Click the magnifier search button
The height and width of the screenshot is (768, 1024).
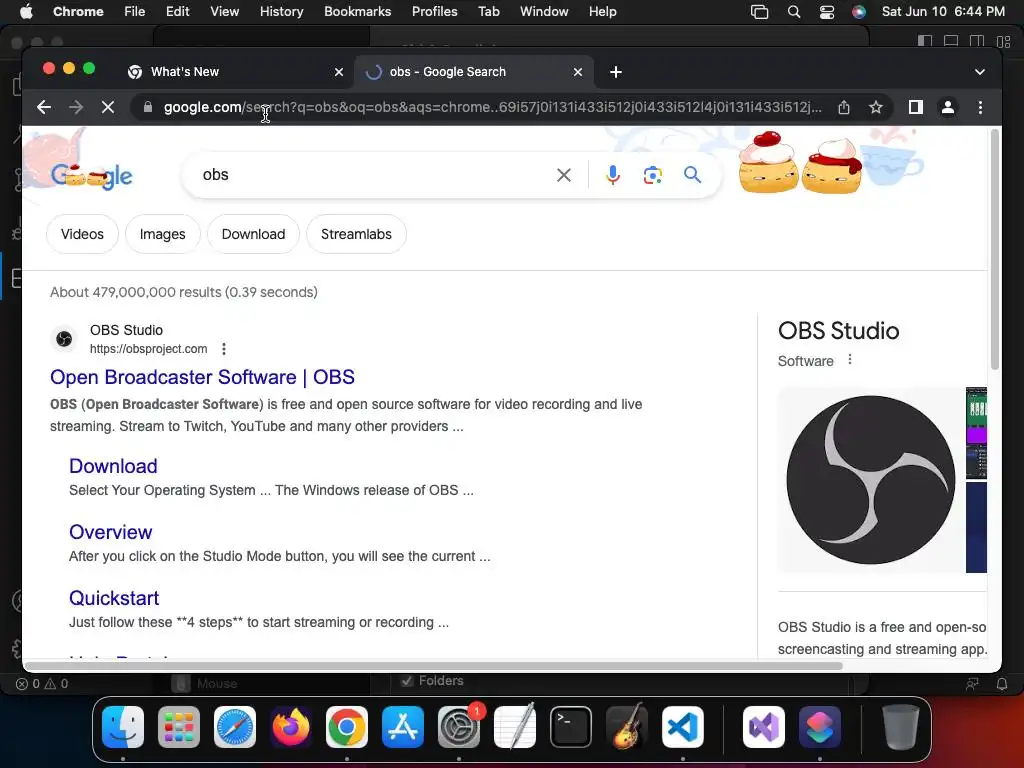692,174
